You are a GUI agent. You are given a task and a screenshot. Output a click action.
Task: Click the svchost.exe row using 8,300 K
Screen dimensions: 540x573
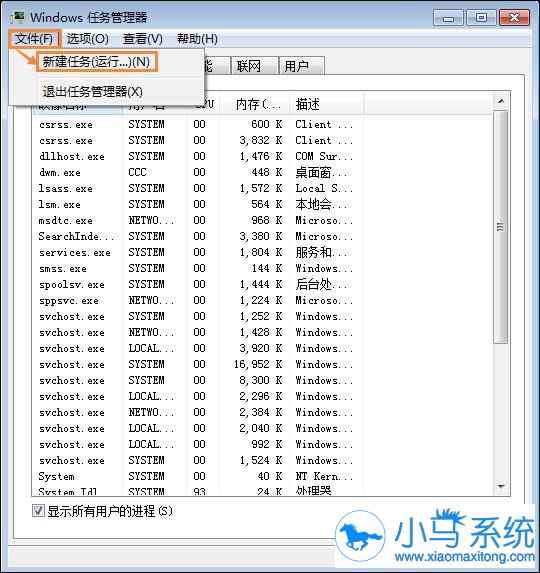pos(197,380)
